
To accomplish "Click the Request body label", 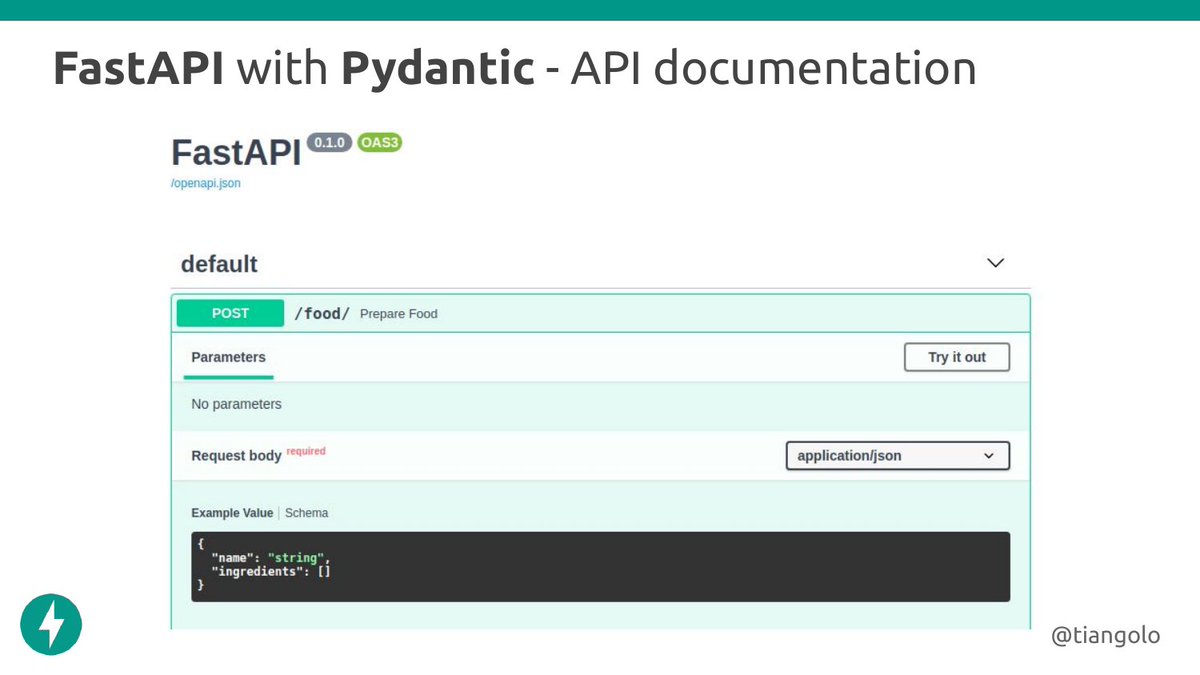I will 237,456.
